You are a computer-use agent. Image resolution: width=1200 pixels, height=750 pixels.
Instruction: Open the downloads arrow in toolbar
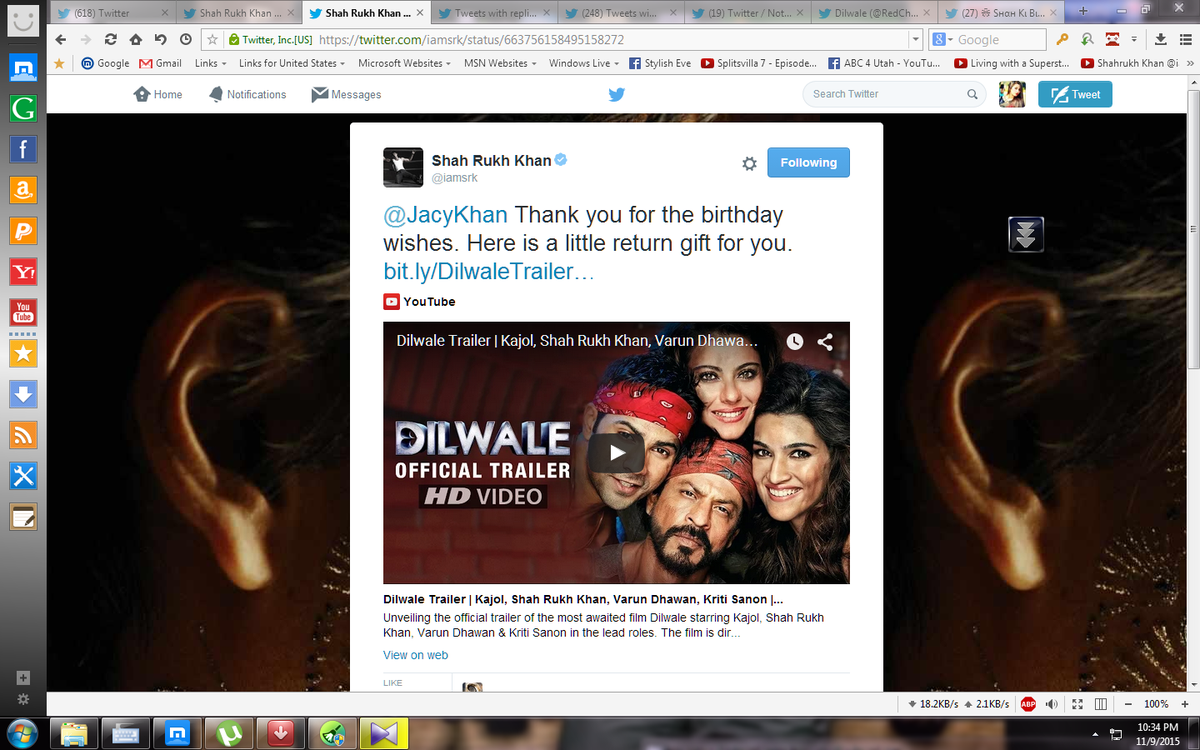[x=1160, y=40]
